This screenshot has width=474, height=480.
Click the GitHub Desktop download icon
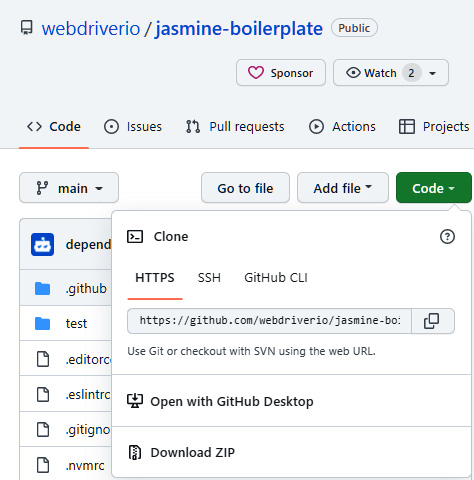[135, 401]
